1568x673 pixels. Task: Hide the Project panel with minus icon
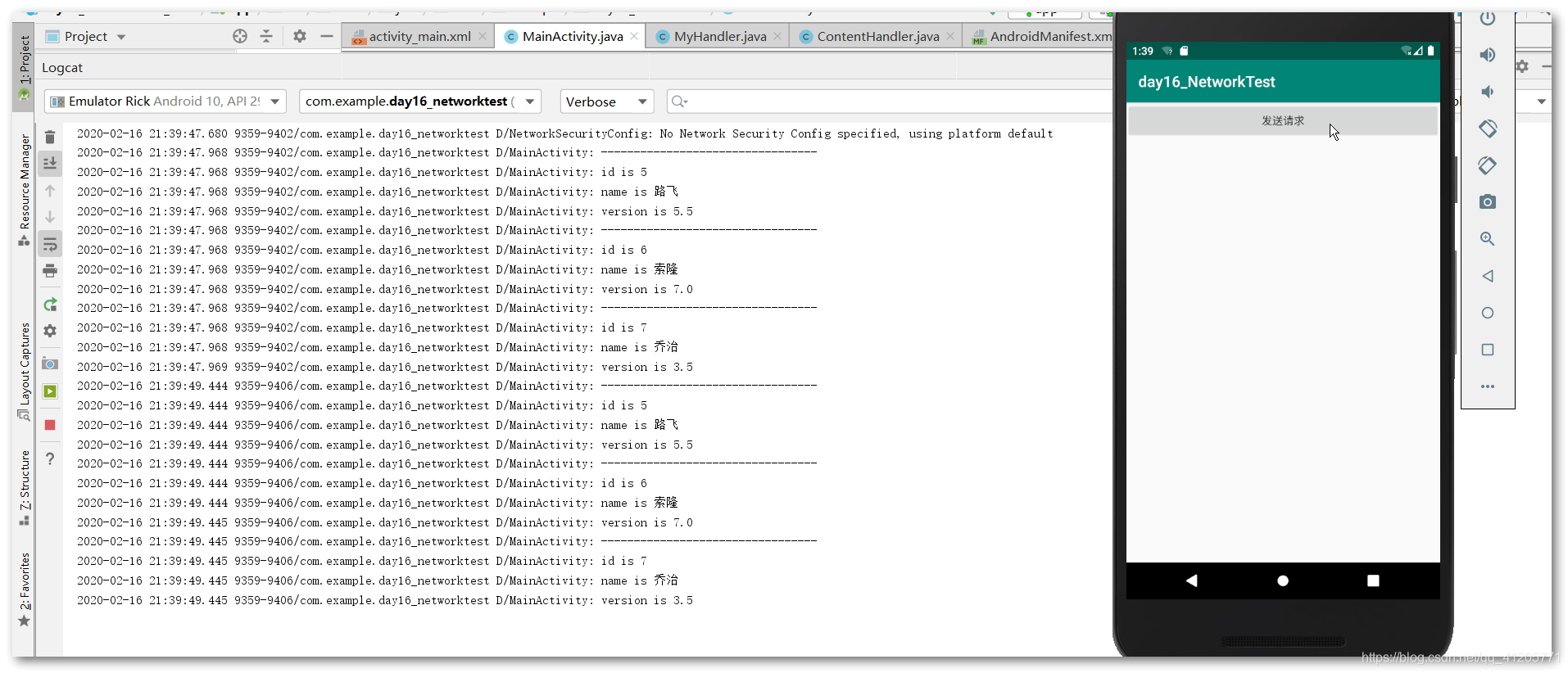(x=326, y=36)
